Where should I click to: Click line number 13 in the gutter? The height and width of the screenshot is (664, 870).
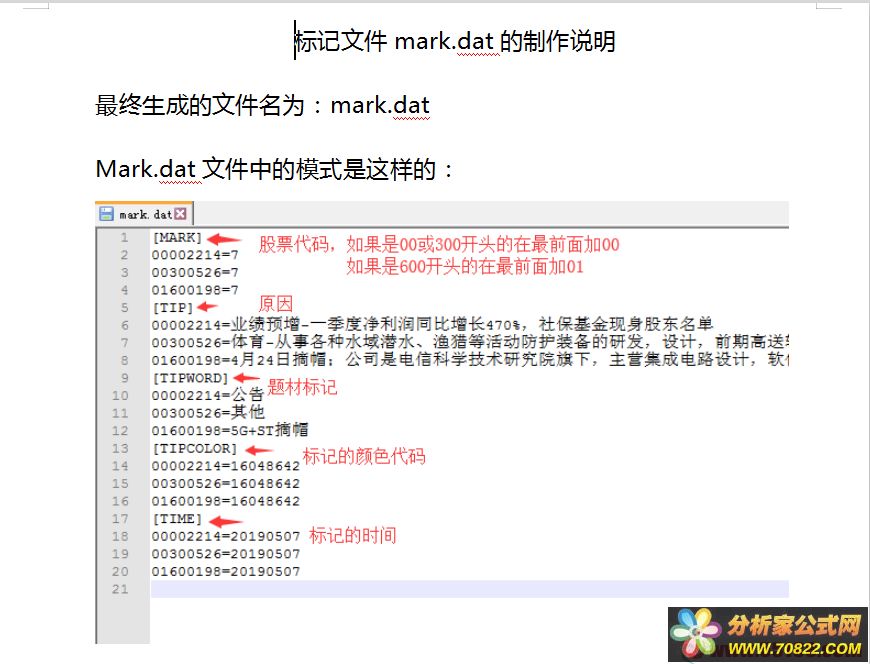tap(120, 448)
